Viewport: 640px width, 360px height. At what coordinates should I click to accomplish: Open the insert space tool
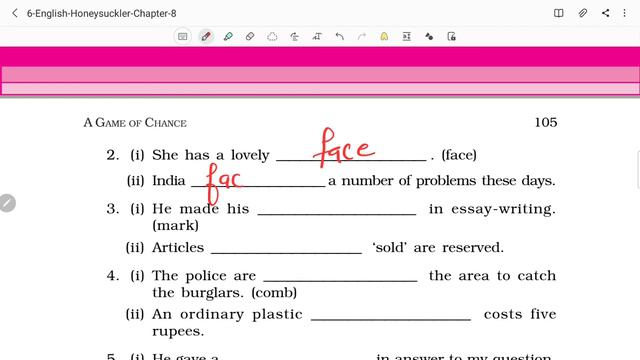tap(407, 37)
